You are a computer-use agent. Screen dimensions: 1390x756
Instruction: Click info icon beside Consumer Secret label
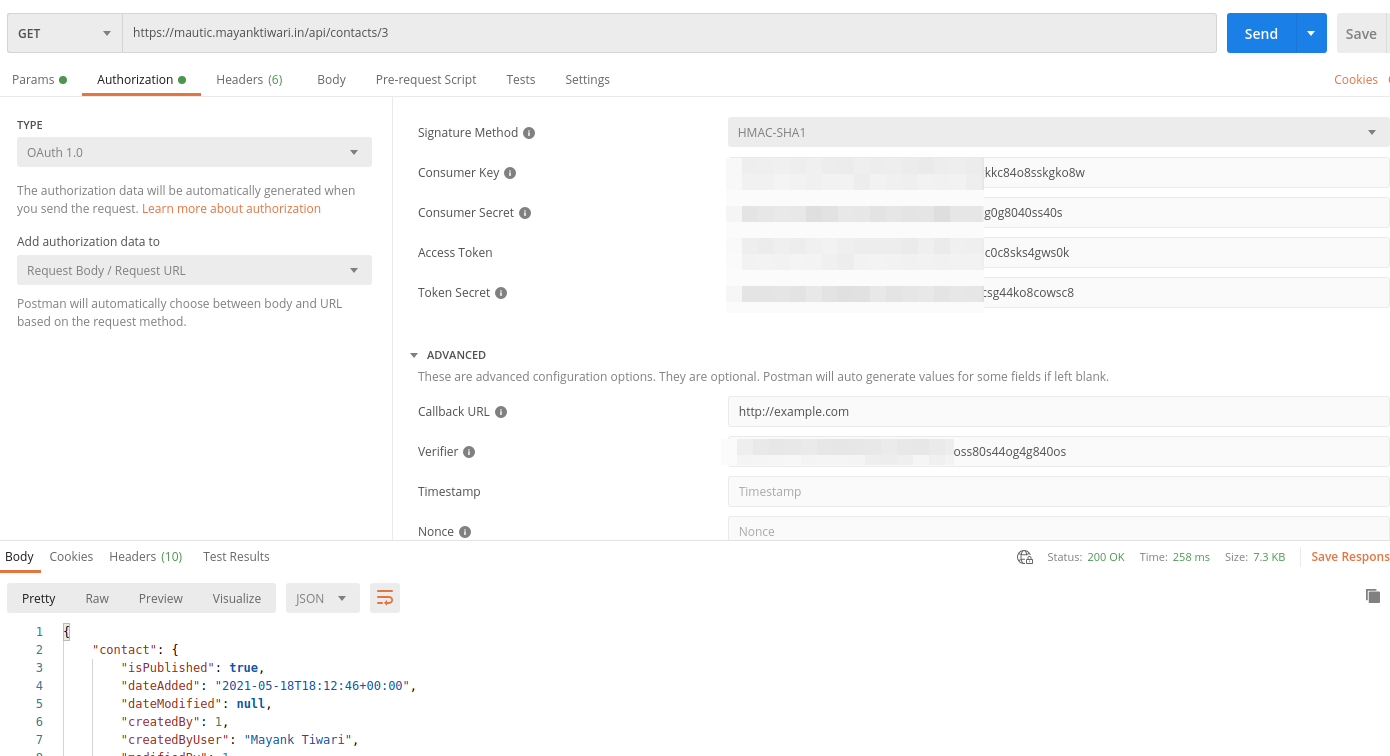coord(525,213)
